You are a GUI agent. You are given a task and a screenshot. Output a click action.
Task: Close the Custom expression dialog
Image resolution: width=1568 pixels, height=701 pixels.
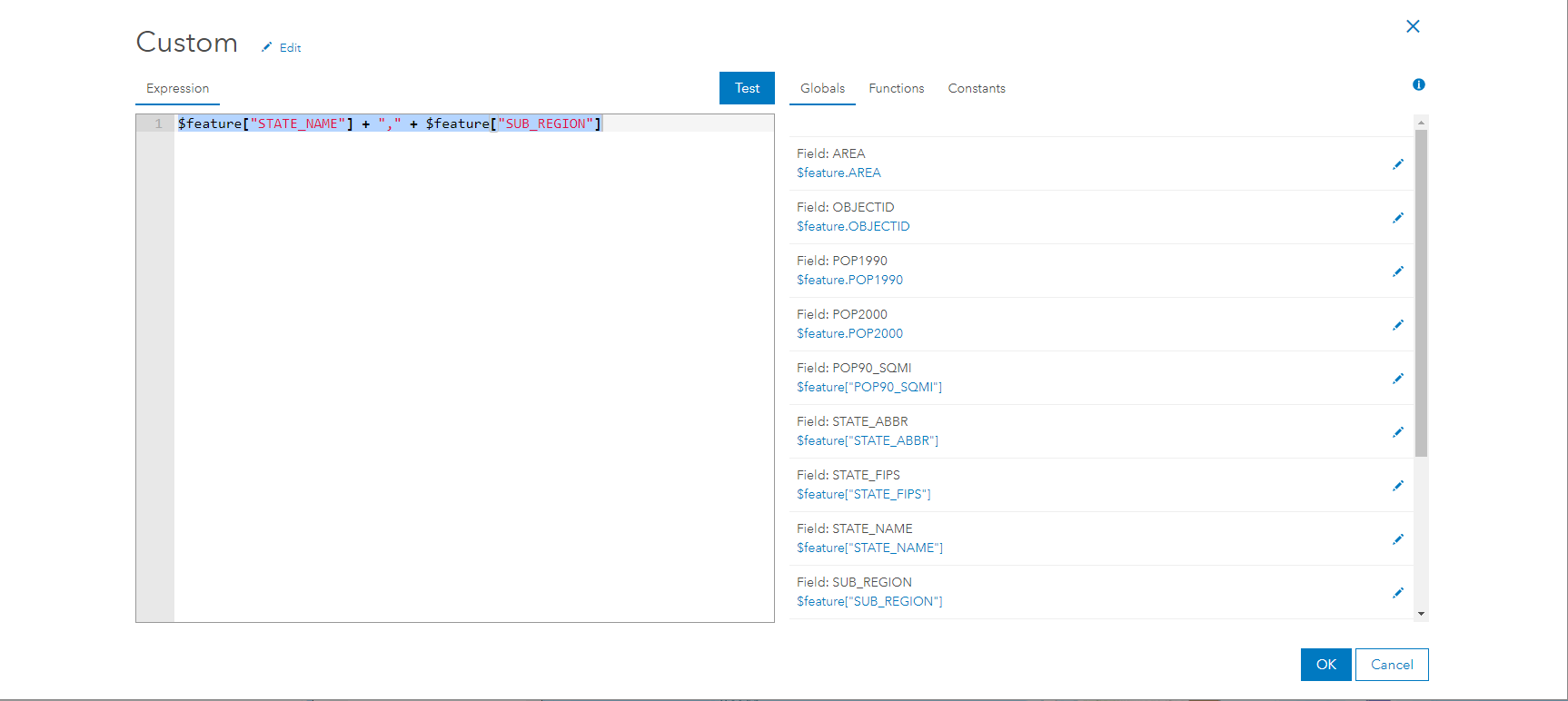pyautogui.click(x=1413, y=26)
